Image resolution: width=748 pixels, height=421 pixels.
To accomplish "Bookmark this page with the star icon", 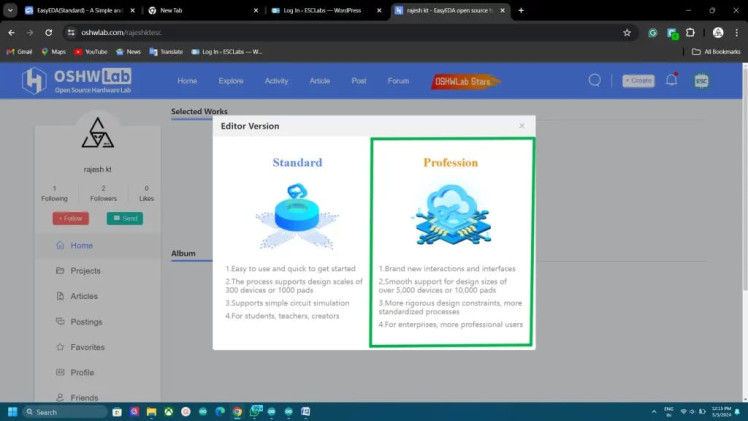I will click(627, 32).
